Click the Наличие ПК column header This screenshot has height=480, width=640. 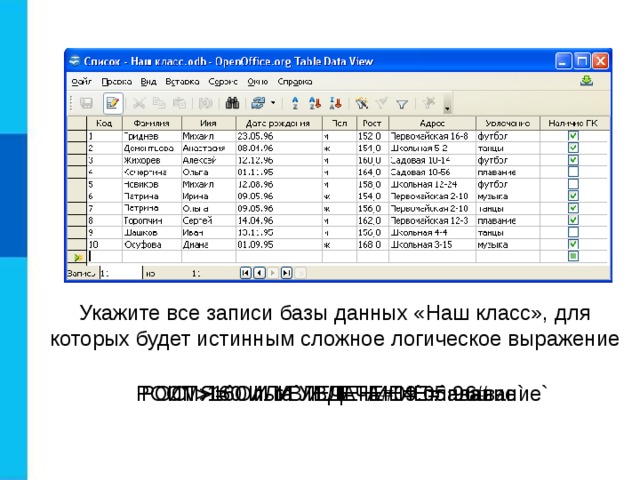573,123
